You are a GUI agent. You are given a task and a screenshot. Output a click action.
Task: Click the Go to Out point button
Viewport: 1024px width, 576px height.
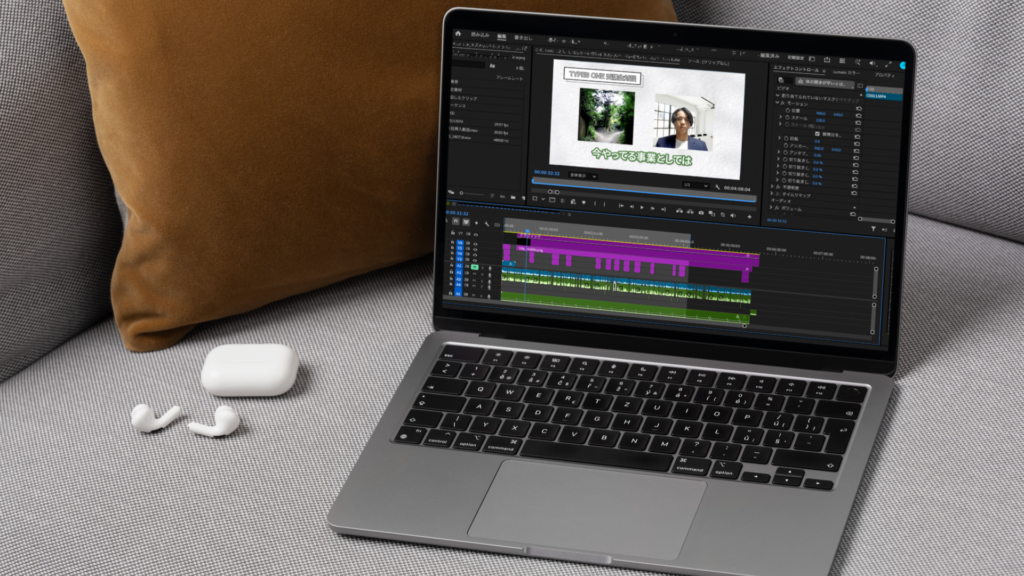pos(664,209)
